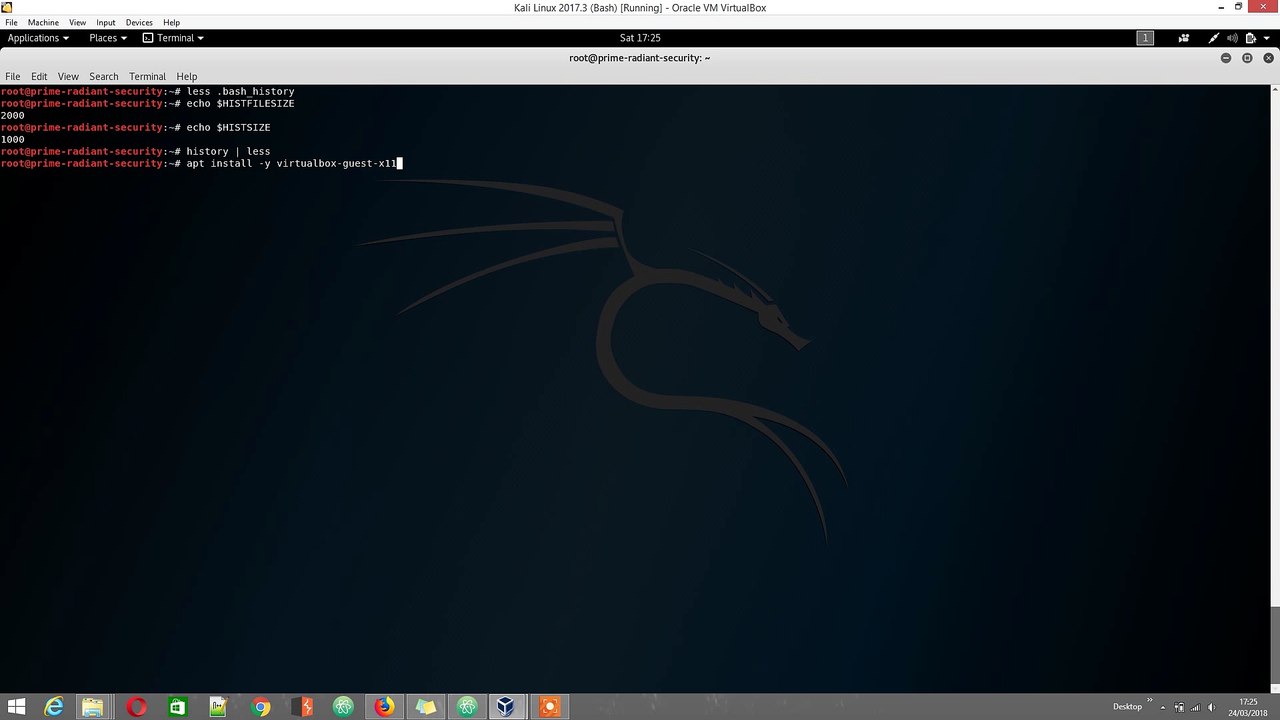
Task: Switch to the second Atom taskbar icon
Action: point(467,707)
